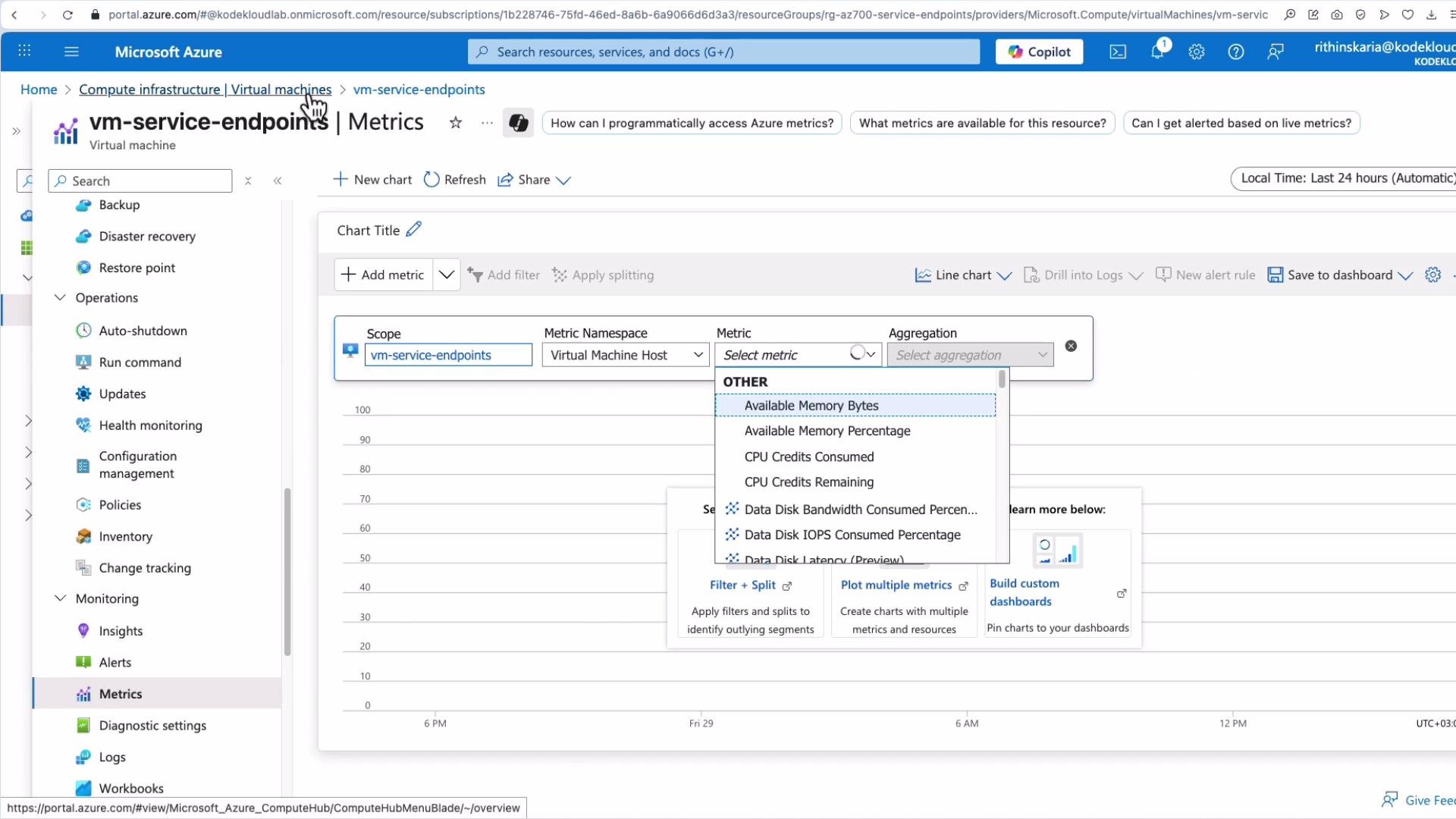Open Updates page
The height and width of the screenshot is (819, 1456).
pyautogui.click(x=122, y=394)
